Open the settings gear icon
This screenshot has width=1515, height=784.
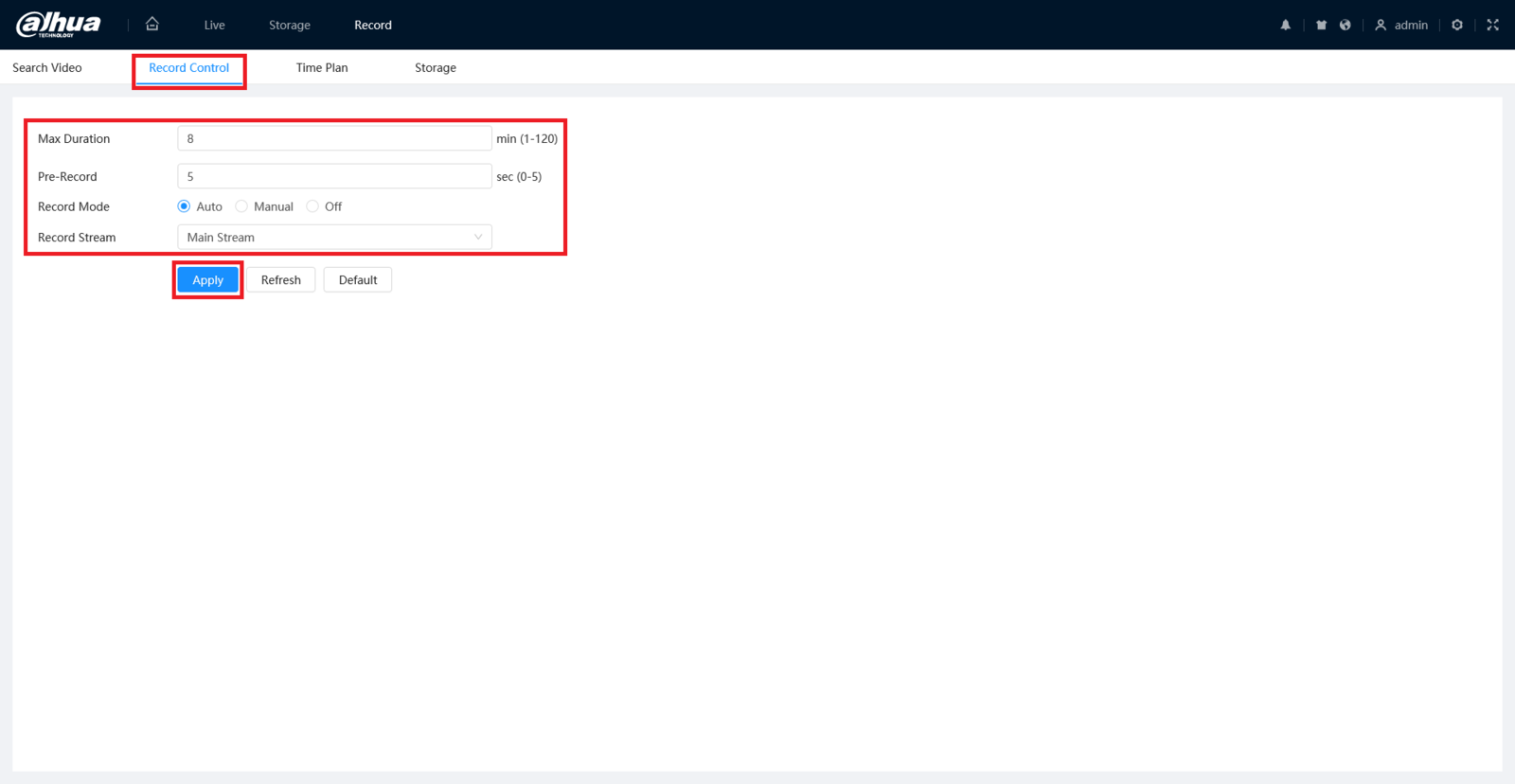tap(1457, 25)
